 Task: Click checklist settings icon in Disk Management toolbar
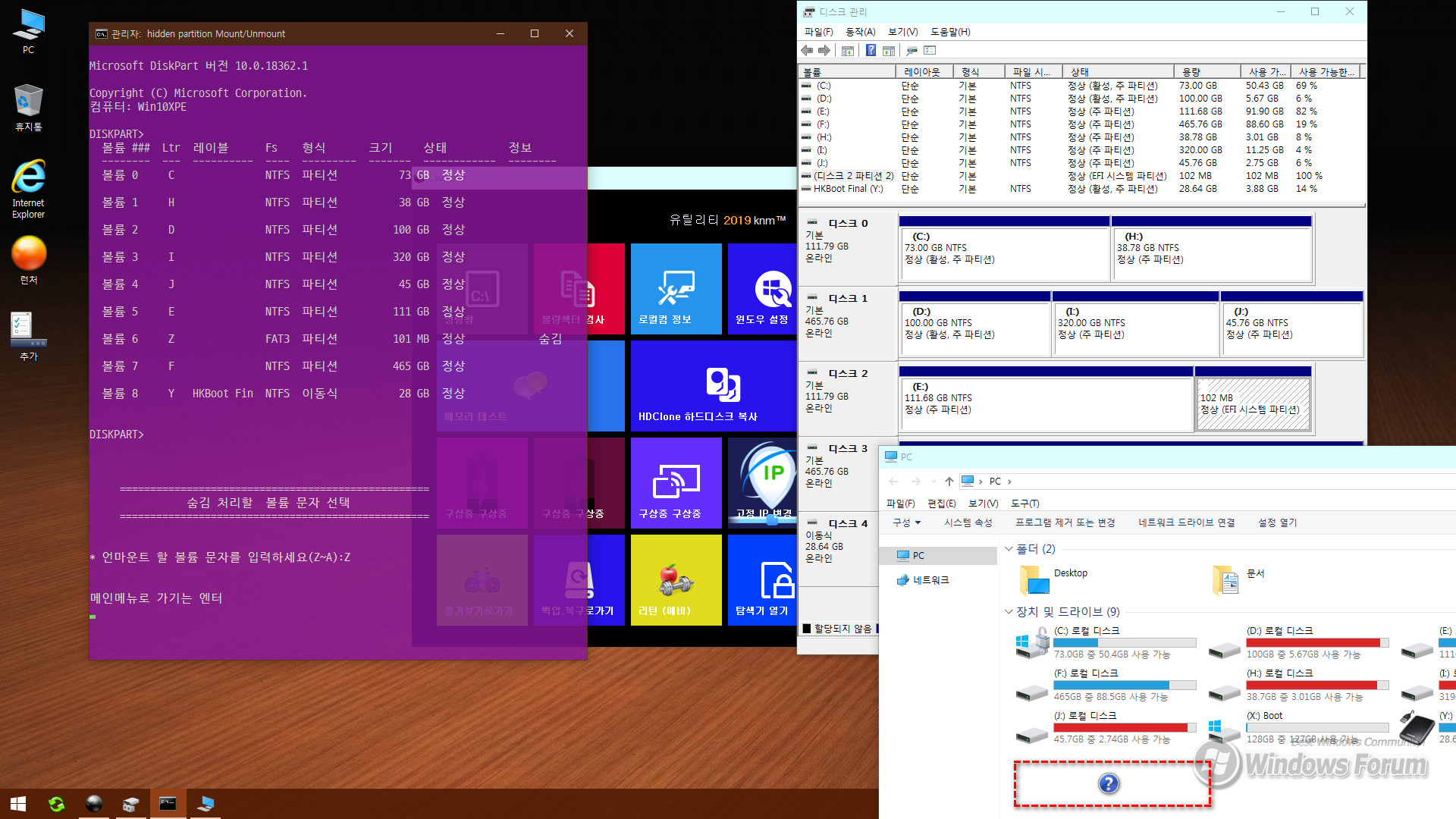coord(930,51)
